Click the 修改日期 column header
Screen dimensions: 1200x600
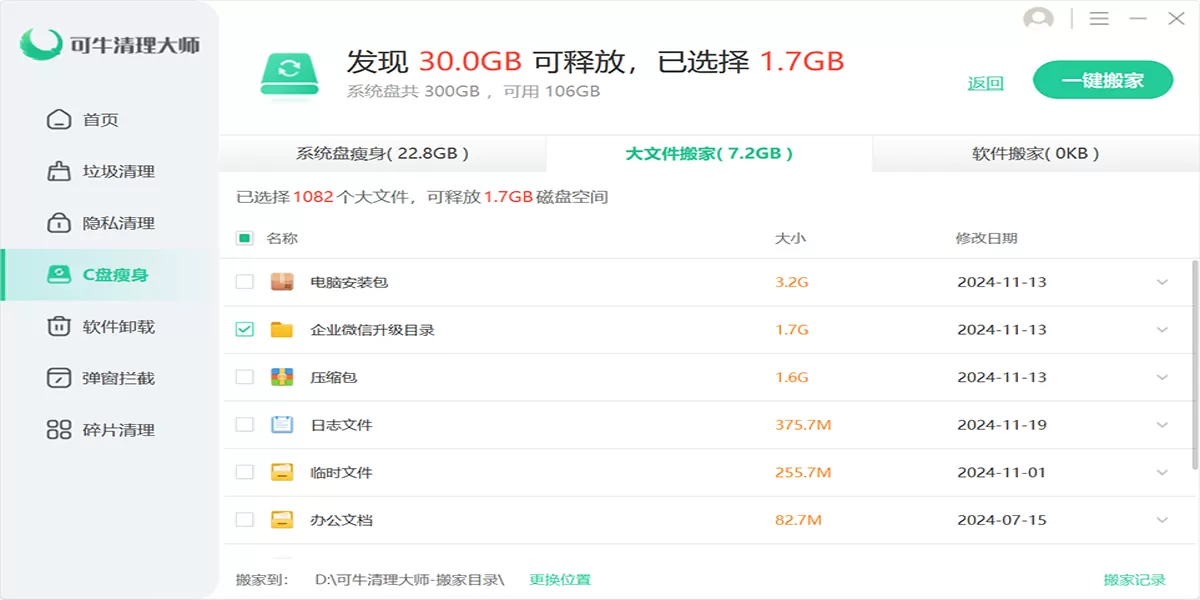pyautogui.click(x=986, y=238)
